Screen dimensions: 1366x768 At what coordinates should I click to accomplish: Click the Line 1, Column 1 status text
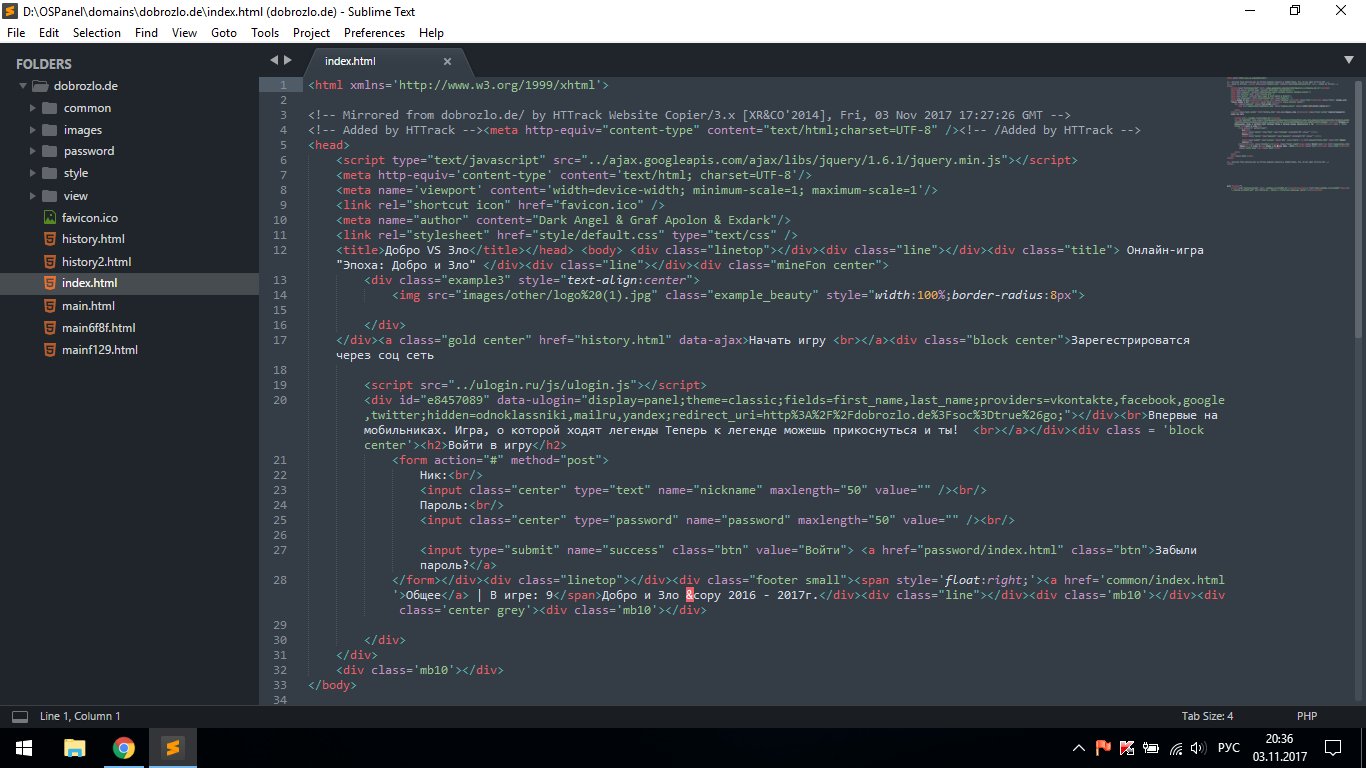(x=80, y=716)
